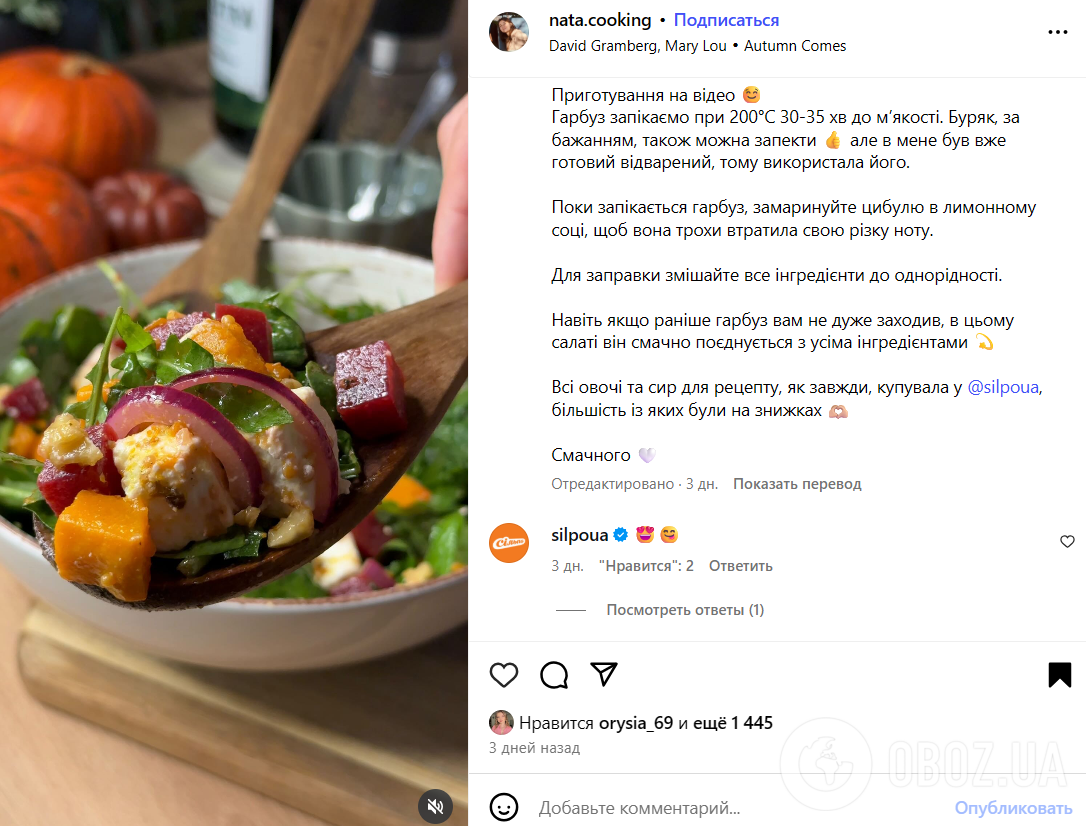Open comments via the speech bubble icon
1086x826 pixels.
pos(554,674)
